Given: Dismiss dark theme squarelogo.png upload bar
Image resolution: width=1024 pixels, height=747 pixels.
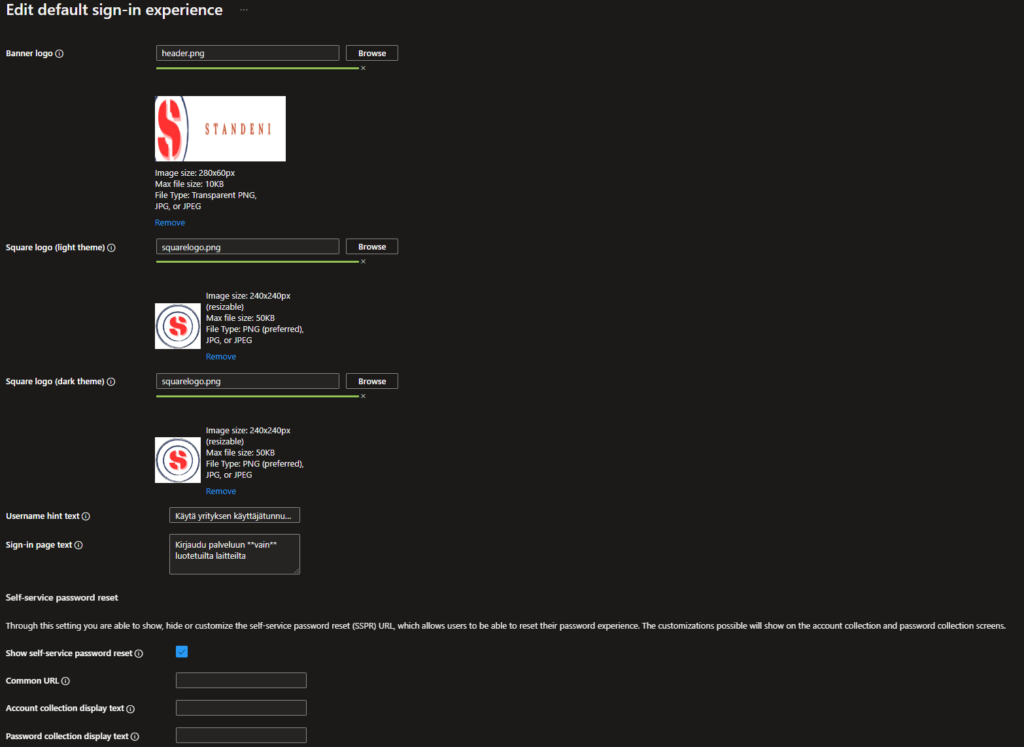Looking at the screenshot, I should (x=363, y=396).
